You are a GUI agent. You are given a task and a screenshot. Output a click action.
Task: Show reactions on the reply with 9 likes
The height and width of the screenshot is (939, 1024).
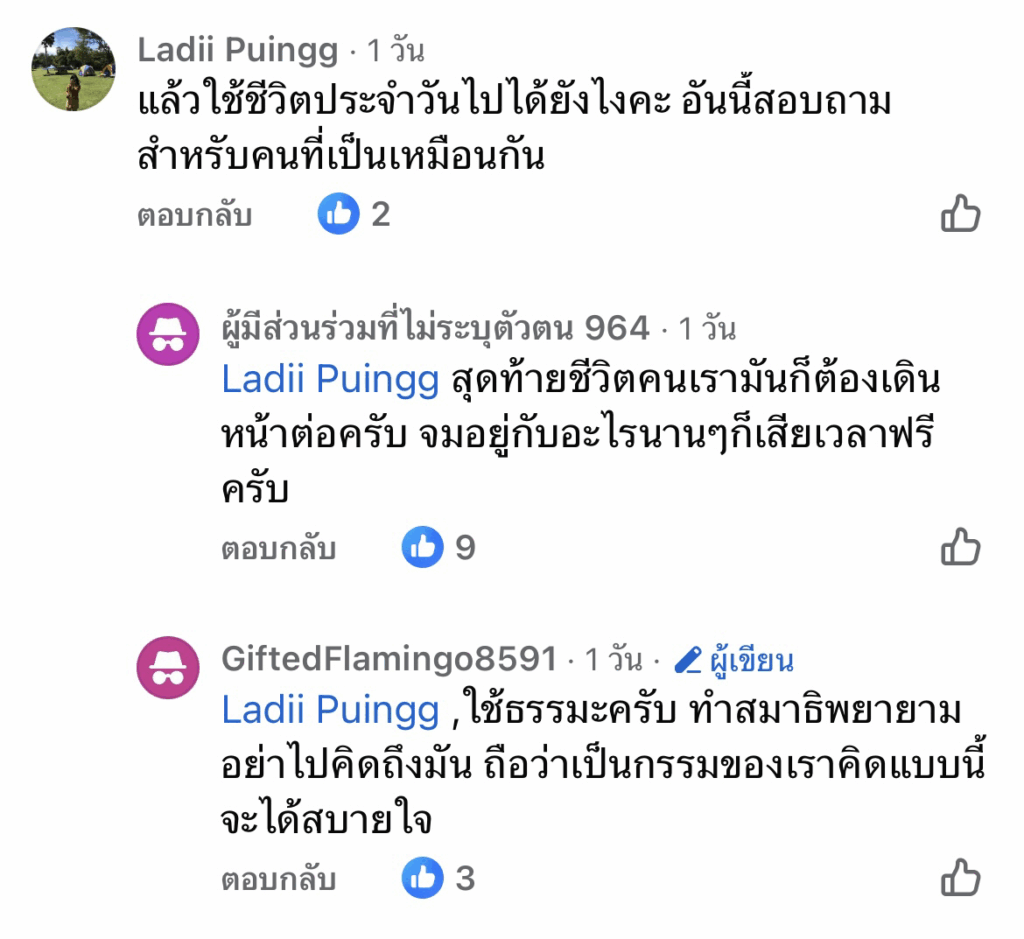click(x=422, y=547)
